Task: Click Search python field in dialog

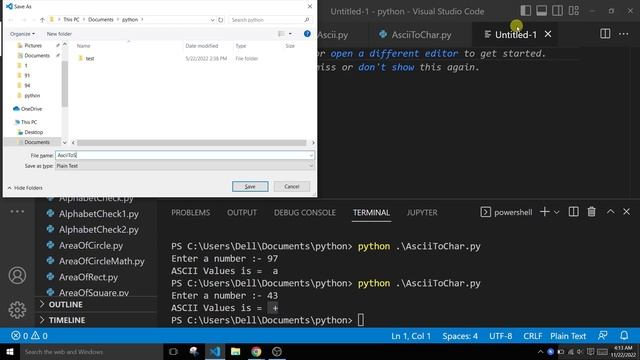Action: [x=269, y=20]
